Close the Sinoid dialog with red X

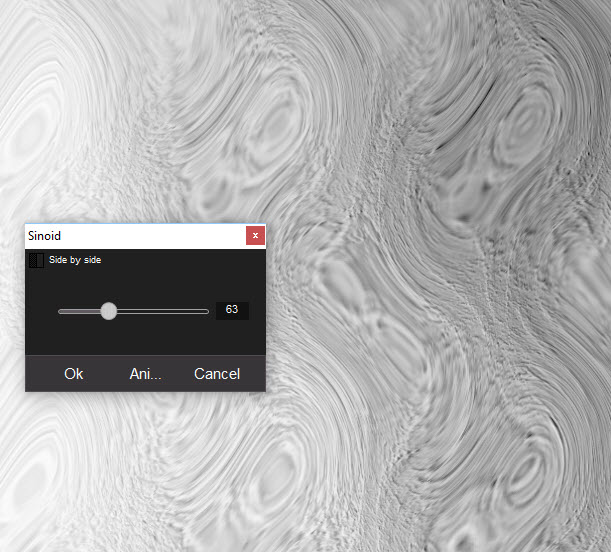pyautogui.click(x=256, y=236)
